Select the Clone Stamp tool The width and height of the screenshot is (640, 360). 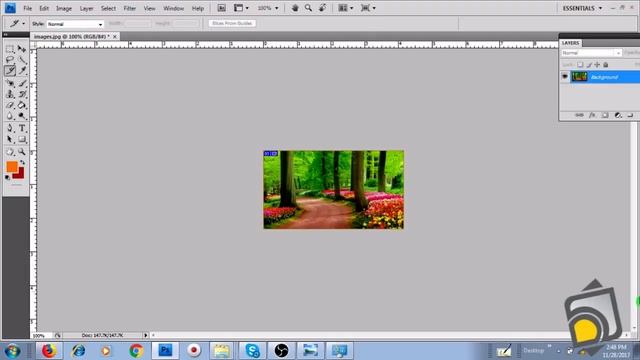coord(10,94)
